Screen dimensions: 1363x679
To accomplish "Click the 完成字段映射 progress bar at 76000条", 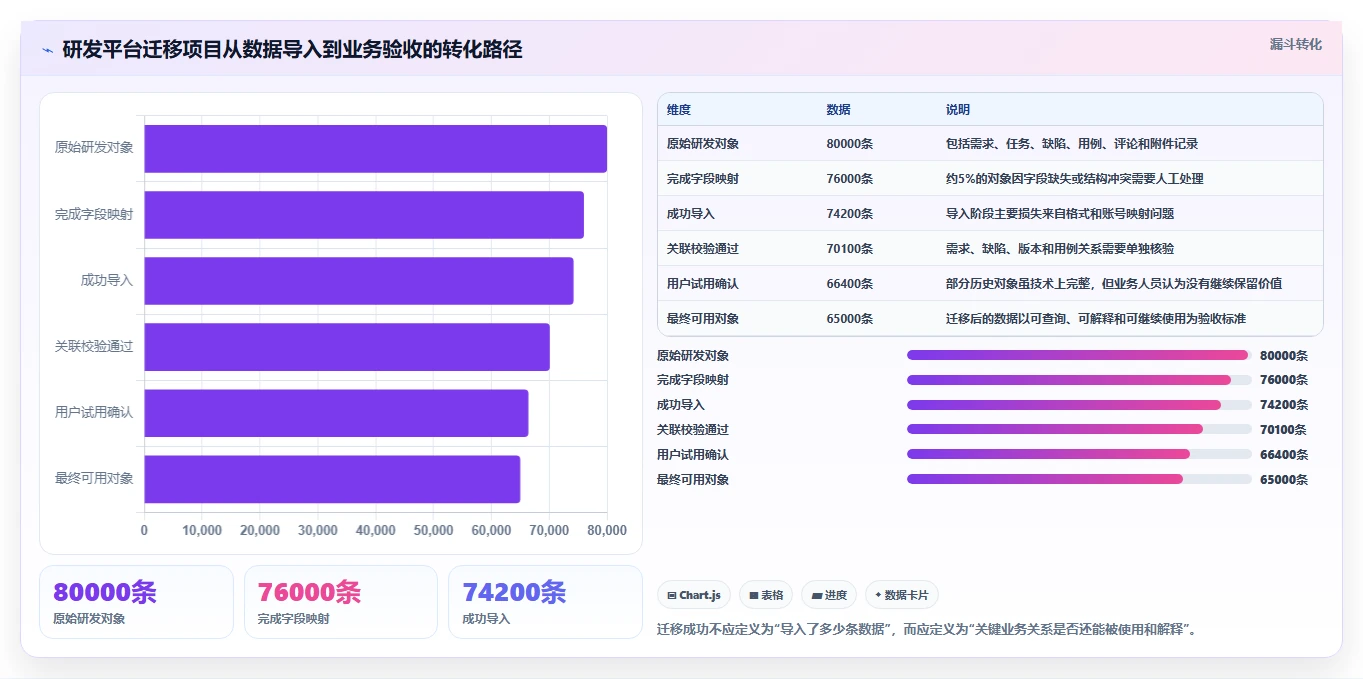I will coord(1079,380).
